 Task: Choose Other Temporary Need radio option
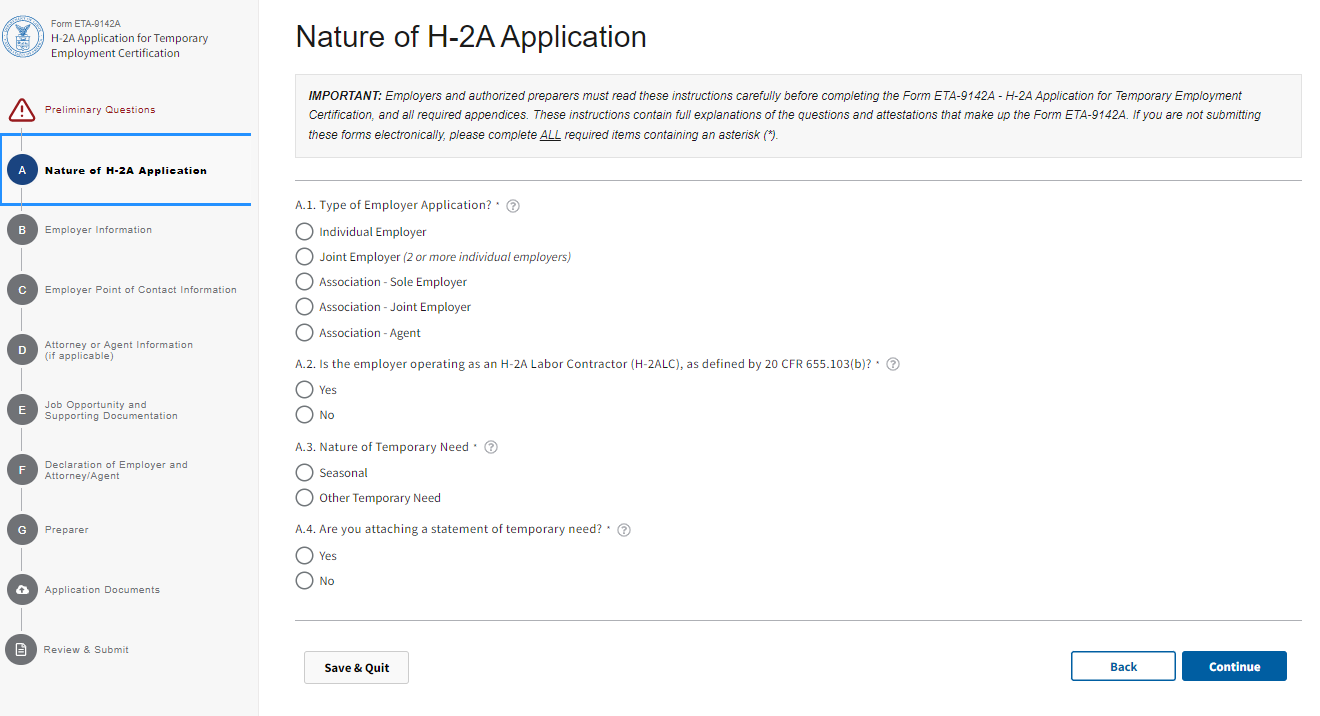pyautogui.click(x=305, y=498)
